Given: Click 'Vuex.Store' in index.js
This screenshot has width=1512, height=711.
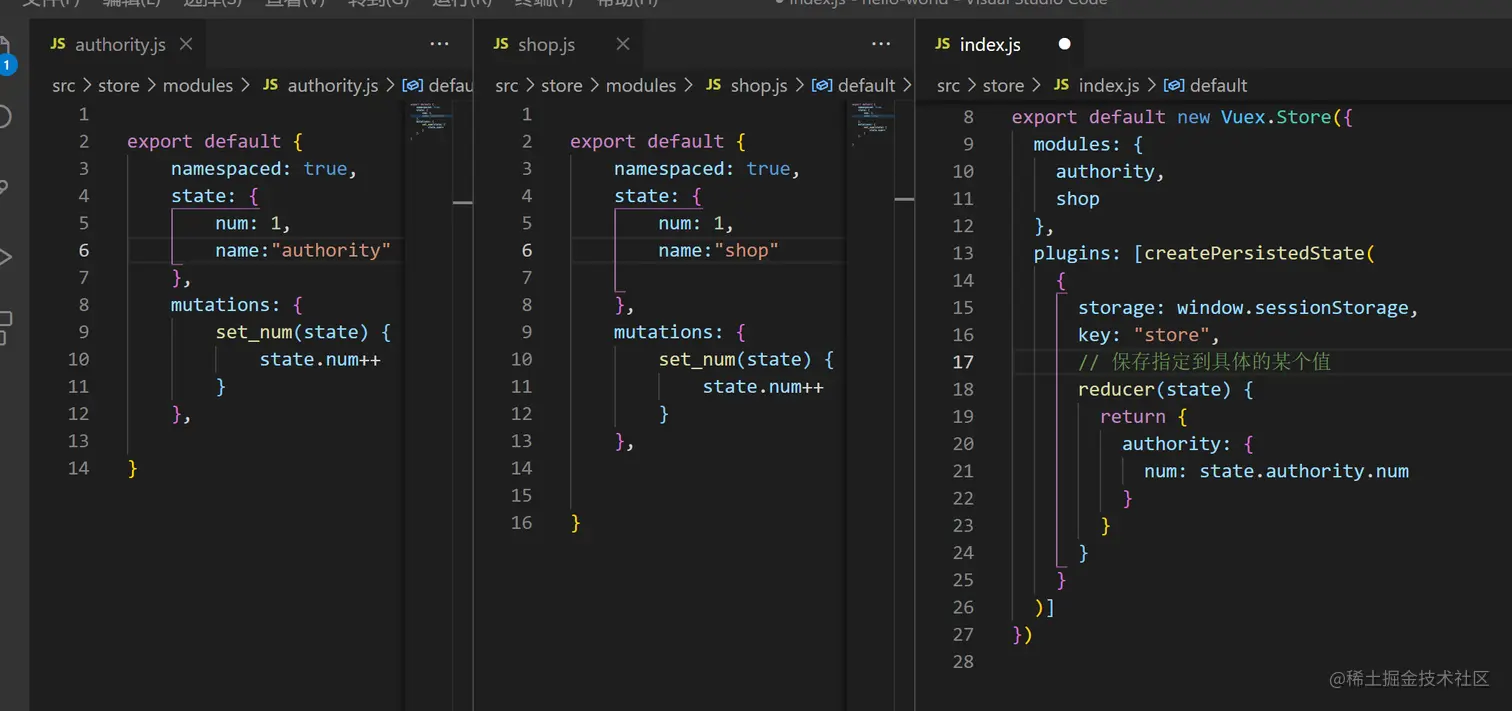Looking at the screenshot, I should point(1276,117).
